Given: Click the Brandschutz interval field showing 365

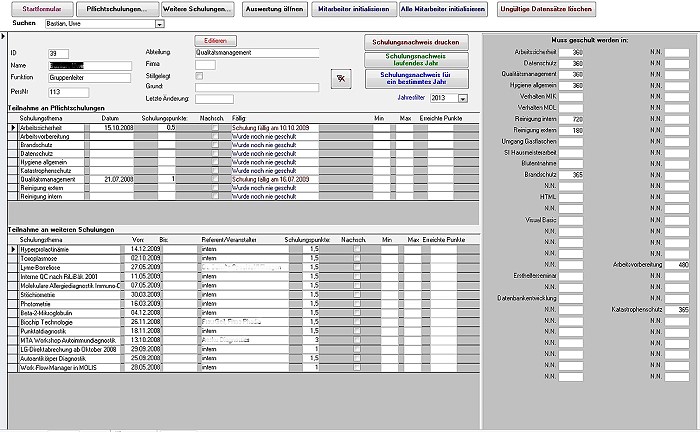Looking at the screenshot, I should (572, 174).
